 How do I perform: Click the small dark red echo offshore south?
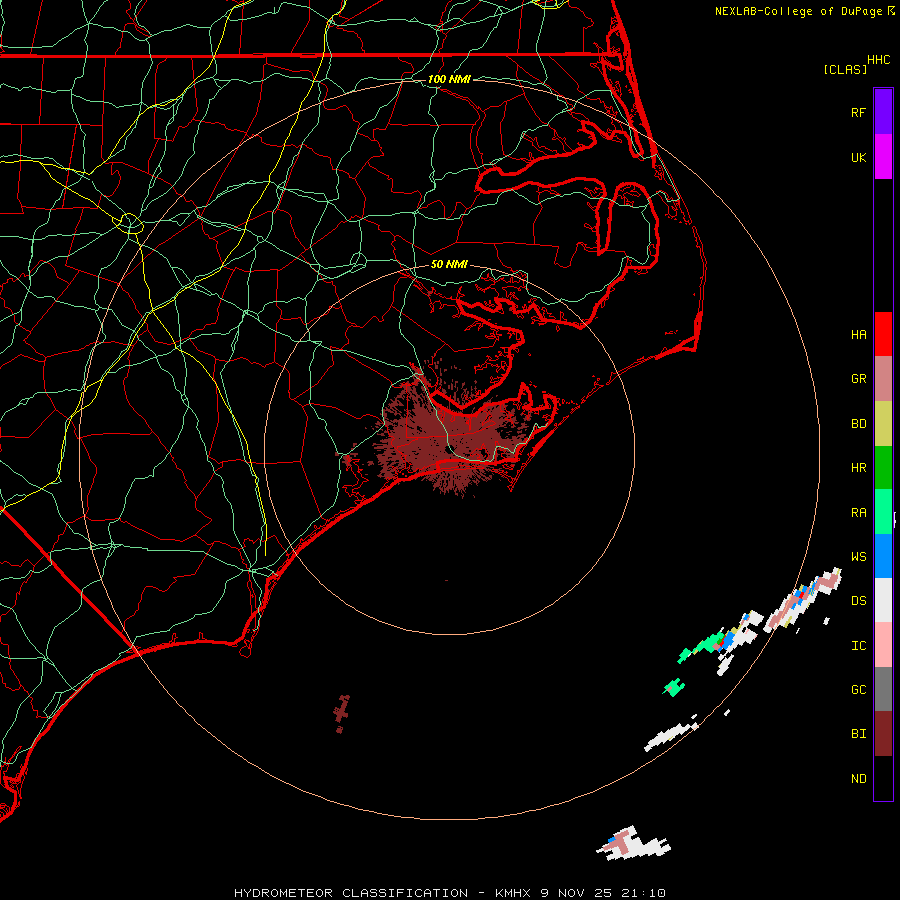click(342, 713)
